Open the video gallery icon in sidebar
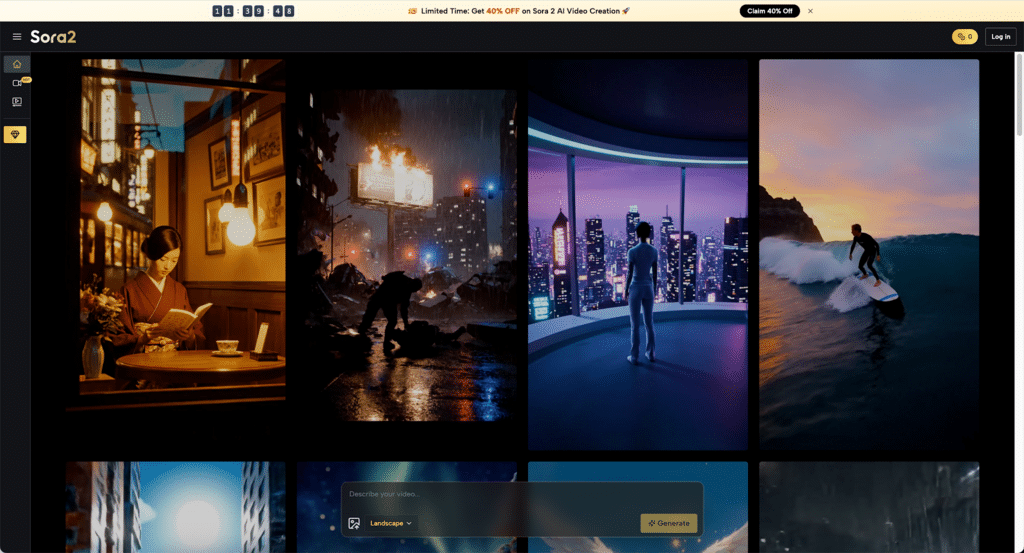This screenshot has width=1024, height=553. click(16, 101)
